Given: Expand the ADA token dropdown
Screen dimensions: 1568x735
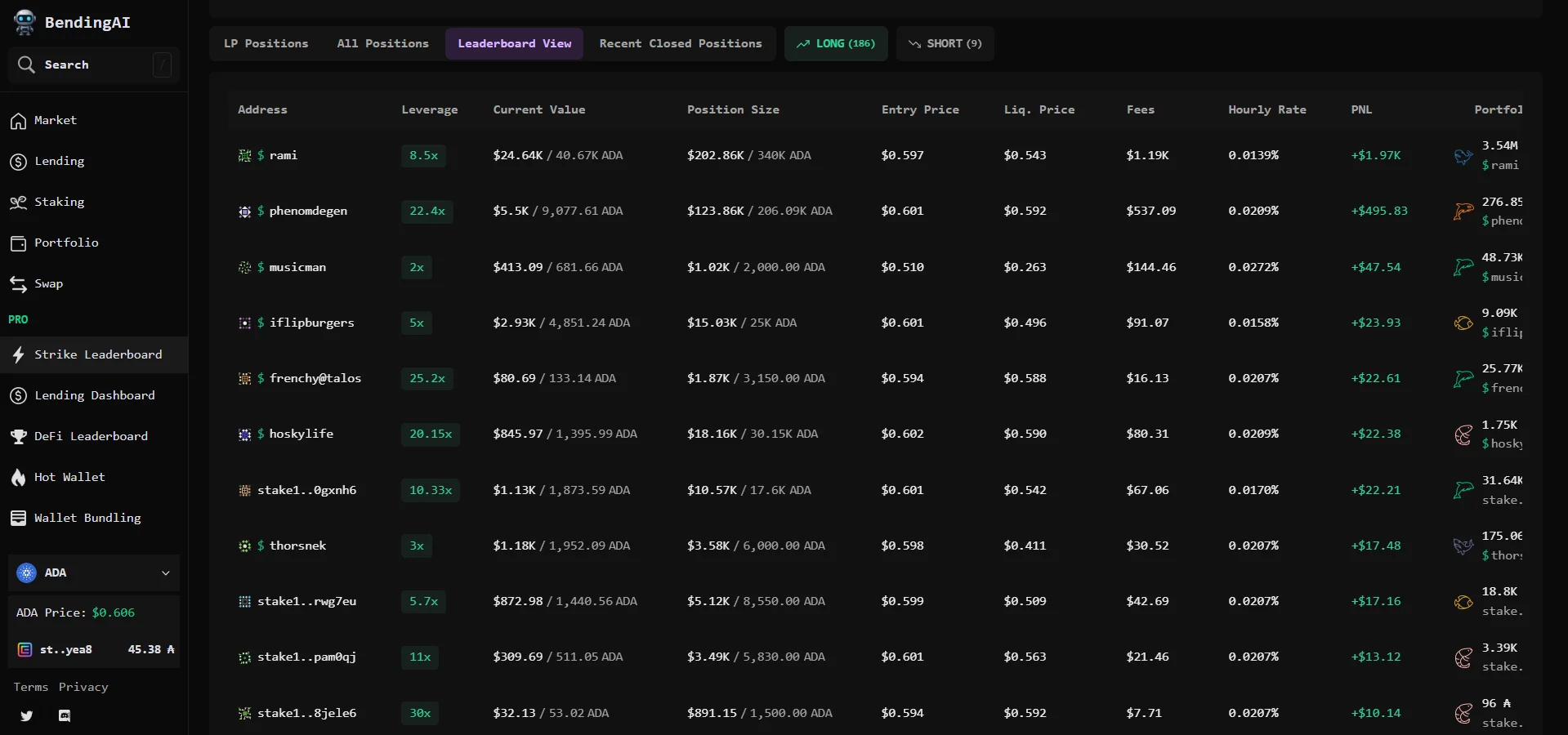Looking at the screenshot, I should pos(94,573).
